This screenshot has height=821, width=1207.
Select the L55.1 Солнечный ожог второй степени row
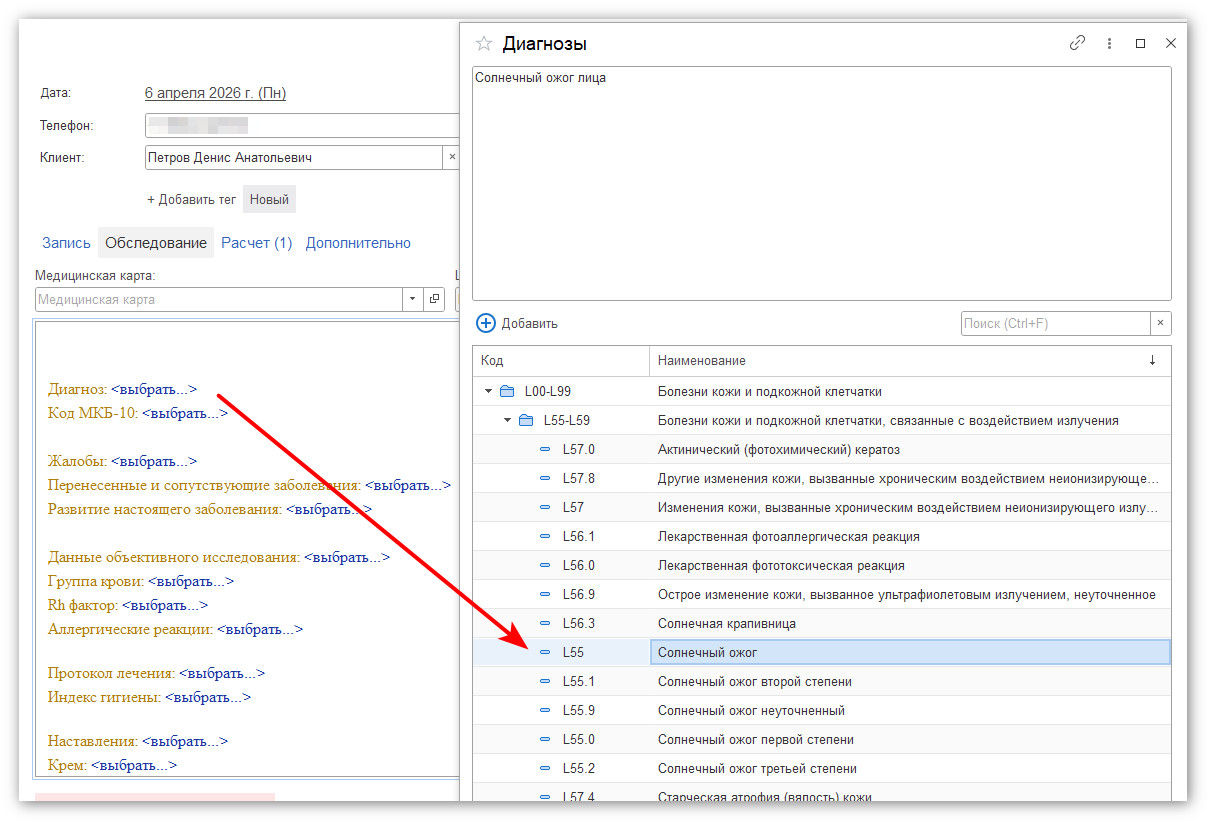[x=754, y=681]
